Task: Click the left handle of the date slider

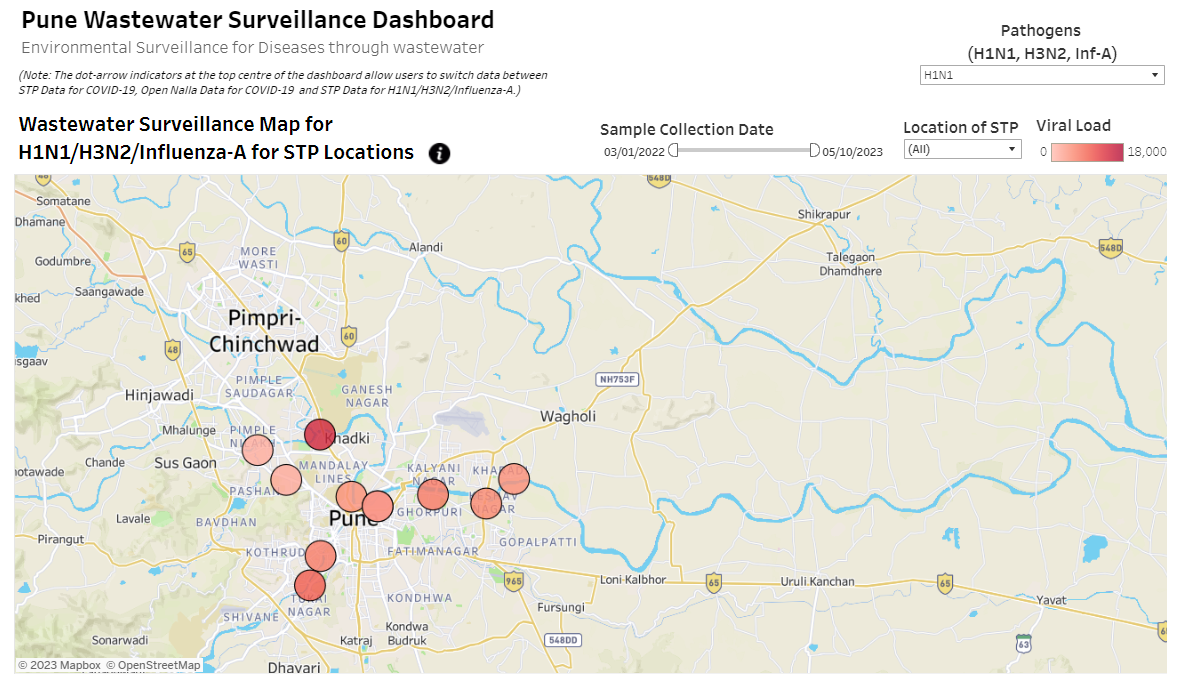Action: [x=673, y=150]
